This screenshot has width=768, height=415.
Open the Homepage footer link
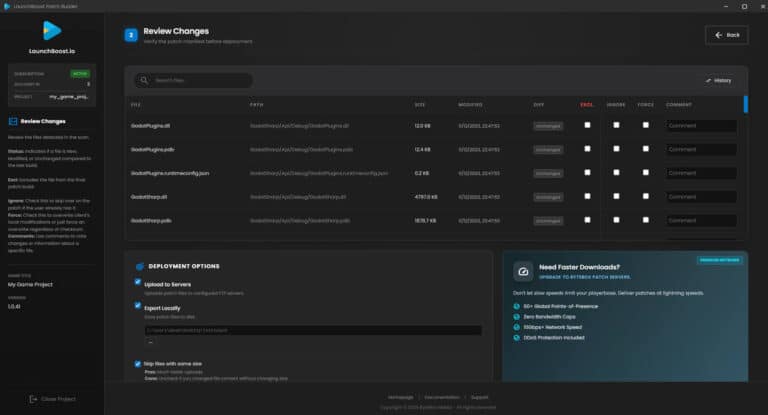(x=401, y=397)
